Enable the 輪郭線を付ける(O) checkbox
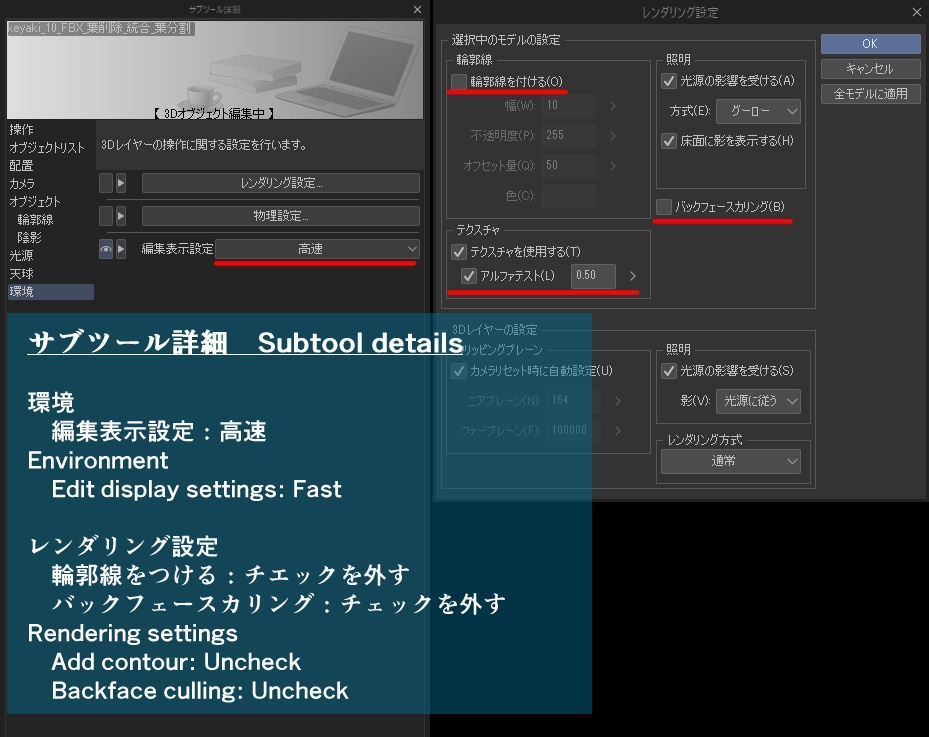 click(457, 84)
